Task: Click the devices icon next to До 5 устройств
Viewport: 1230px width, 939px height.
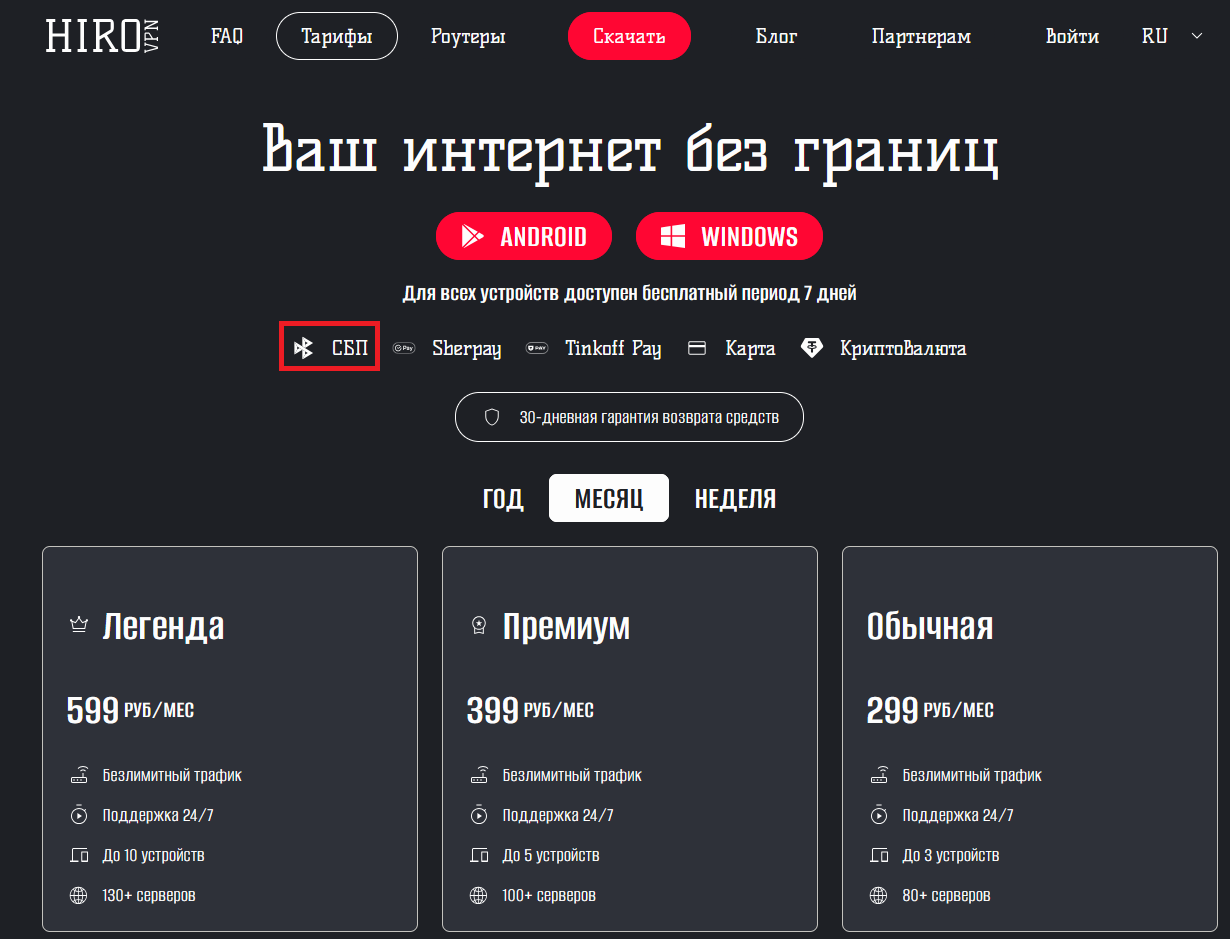Action: (x=480, y=855)
